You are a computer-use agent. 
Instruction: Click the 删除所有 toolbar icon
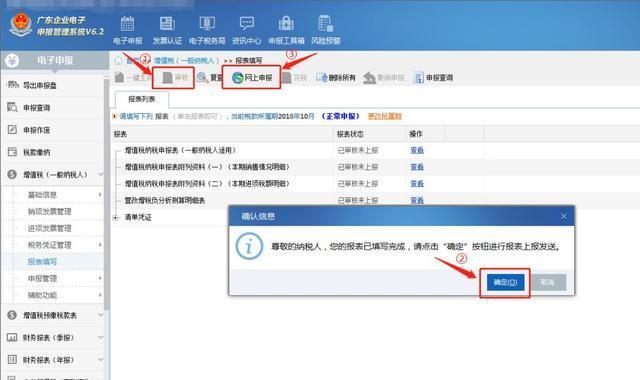tap(336, 78)
